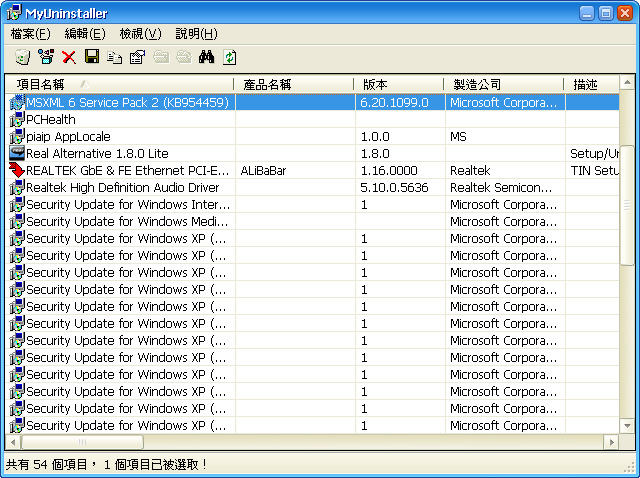
Task: Sort by the 製造公司 column header
Action: pos(504,84)
